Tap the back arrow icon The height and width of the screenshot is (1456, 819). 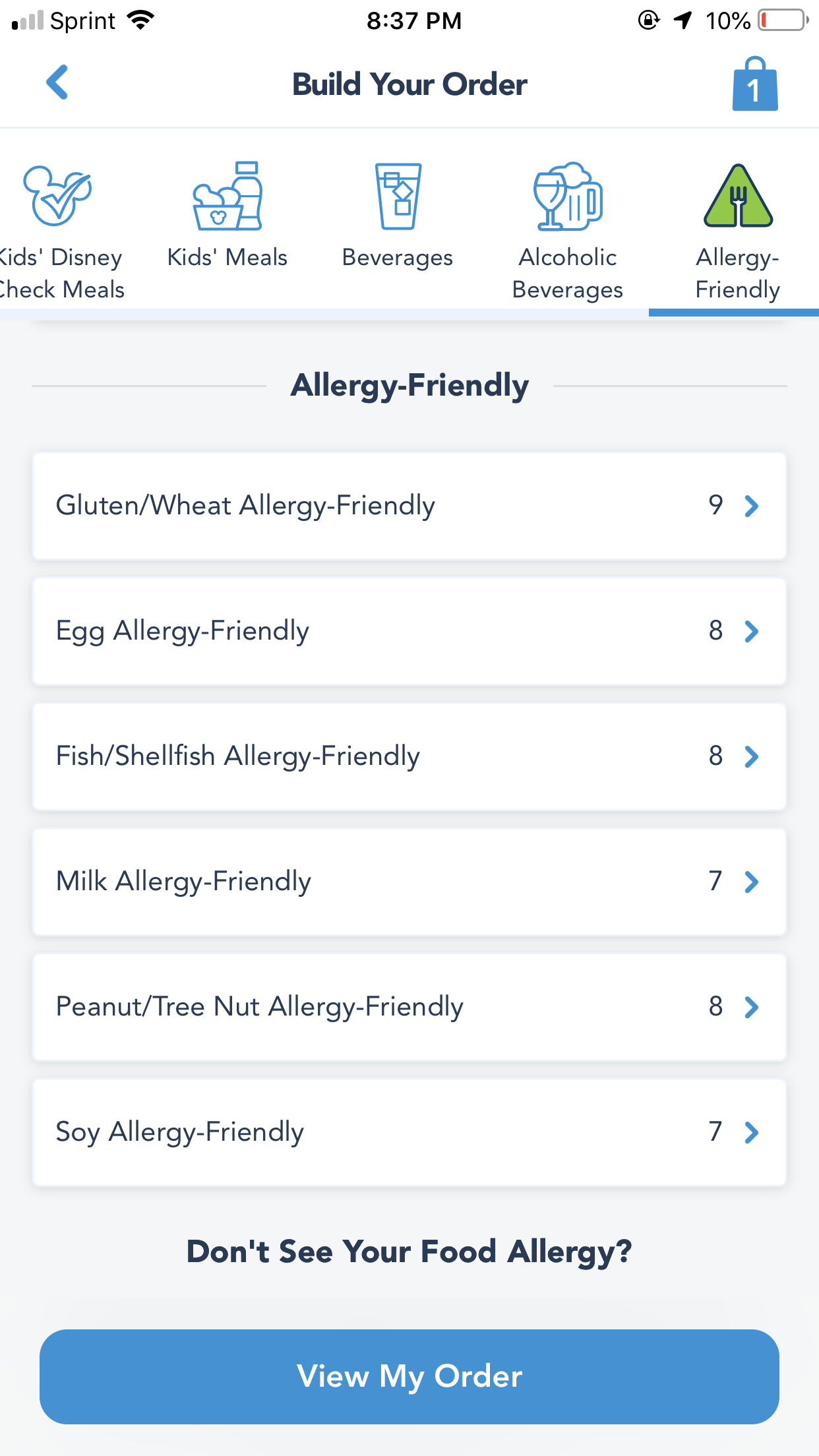(x=57, y=82)
